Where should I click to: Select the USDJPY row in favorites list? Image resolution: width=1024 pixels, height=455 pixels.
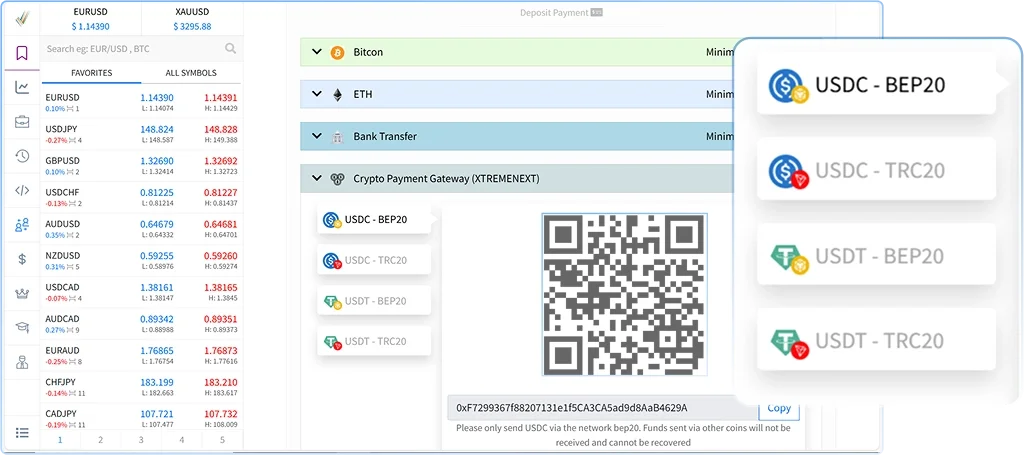pos(142,134)
